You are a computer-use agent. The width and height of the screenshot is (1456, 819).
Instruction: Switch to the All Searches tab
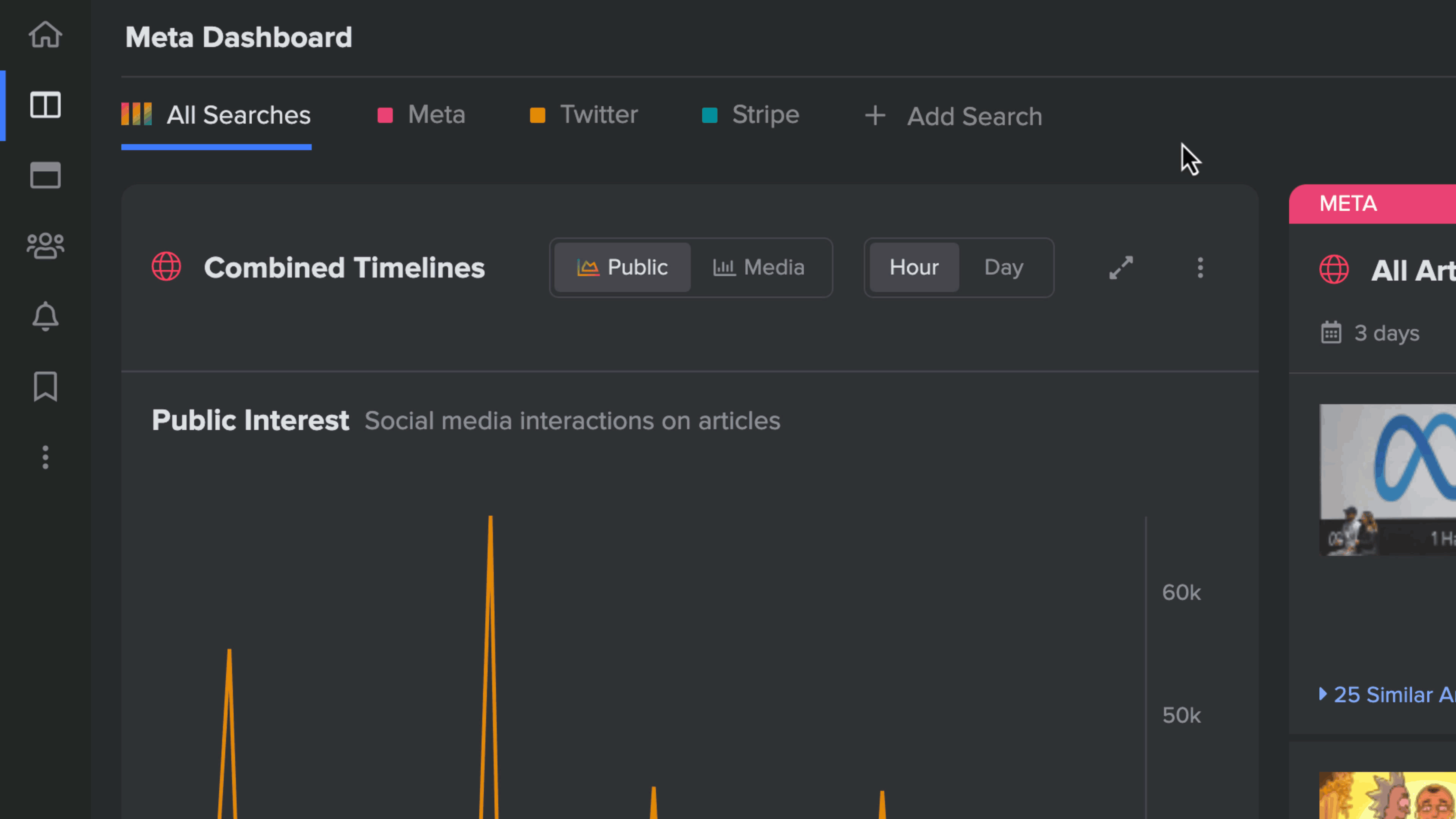pyautogui.click(x=216, y=115)
